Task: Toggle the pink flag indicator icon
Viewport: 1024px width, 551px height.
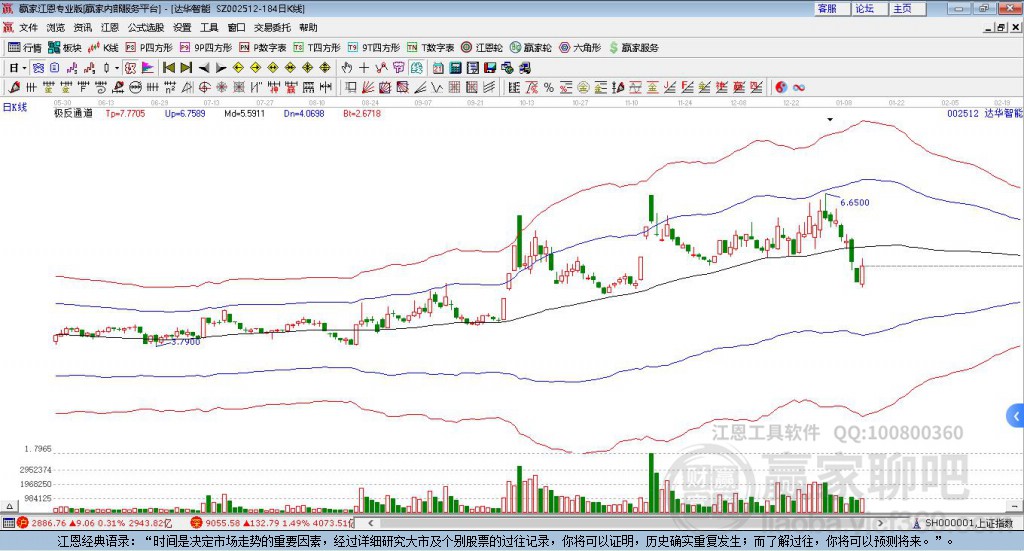Action: point(148,68)
